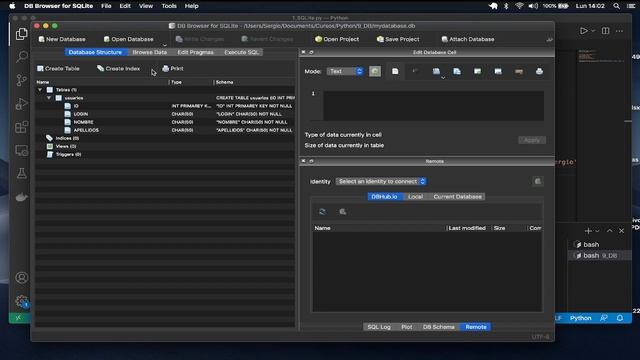640x360 pixels.
Task: Open the small arrow under the cell editor icon
Action: pos(443,78)
